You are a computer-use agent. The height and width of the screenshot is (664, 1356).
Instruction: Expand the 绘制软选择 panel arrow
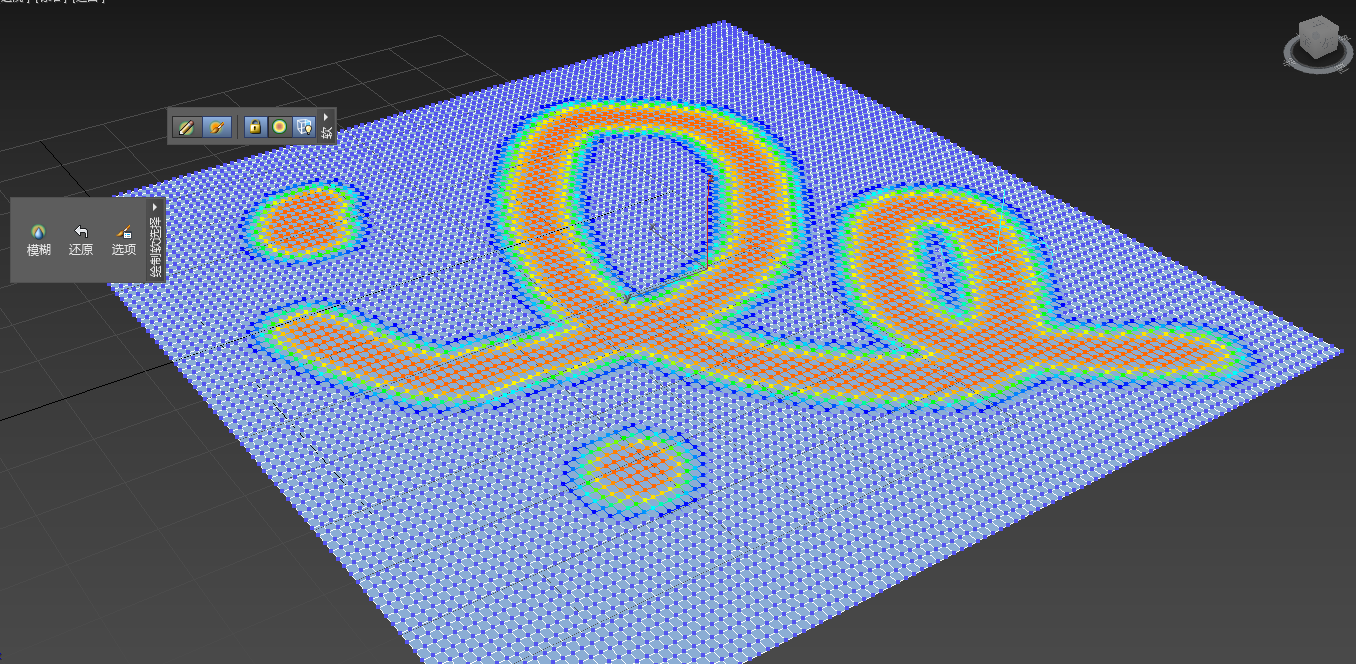(x=155, y=206)
